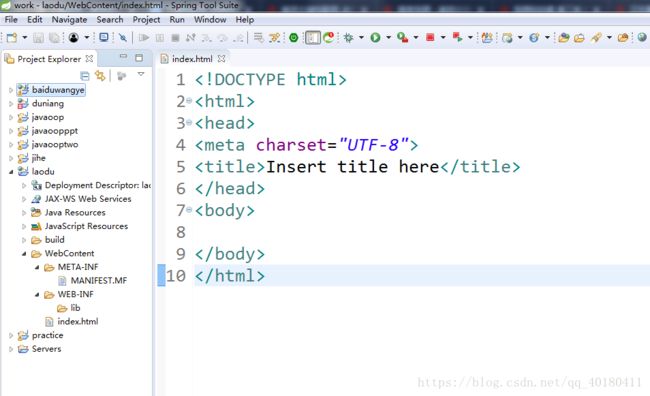
Task: Toggle the Use Step Filters icon
Action: coord(274,38)
